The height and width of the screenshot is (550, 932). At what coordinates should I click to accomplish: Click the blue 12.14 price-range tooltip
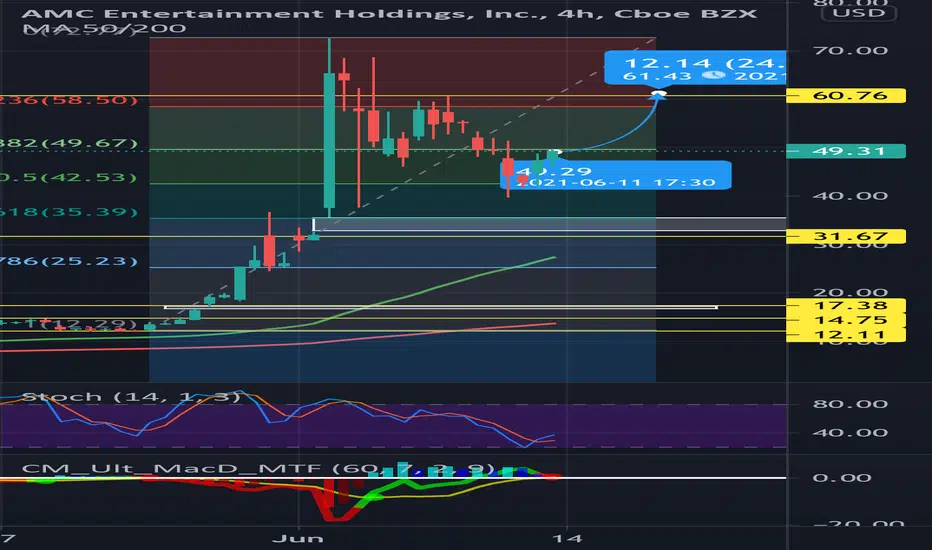pyautogui.click(x=695, y=68)
